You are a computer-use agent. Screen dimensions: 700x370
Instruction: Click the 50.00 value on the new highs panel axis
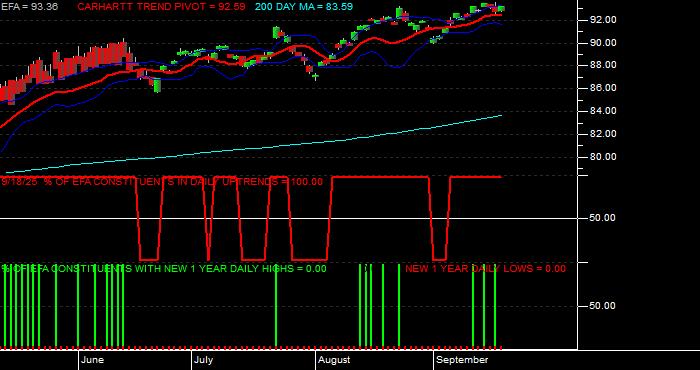click(603, 306)
